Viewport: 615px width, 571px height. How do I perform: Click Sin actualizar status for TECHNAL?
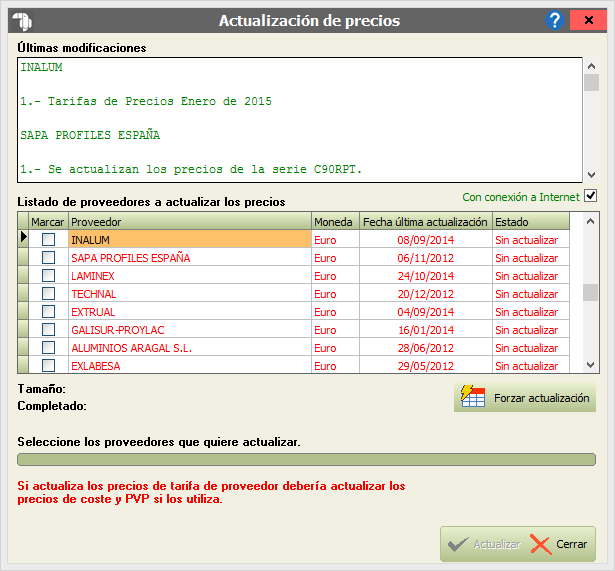click(531, 294)
